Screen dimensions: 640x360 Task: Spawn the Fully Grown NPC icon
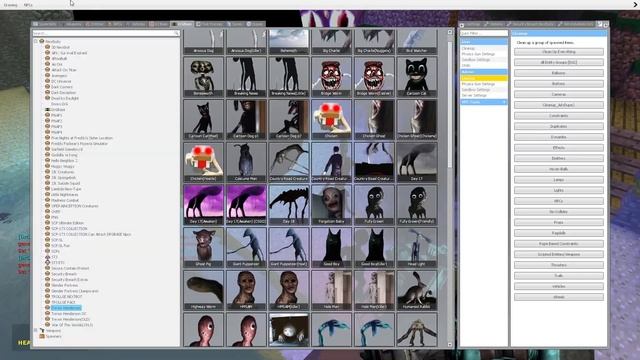374,204
